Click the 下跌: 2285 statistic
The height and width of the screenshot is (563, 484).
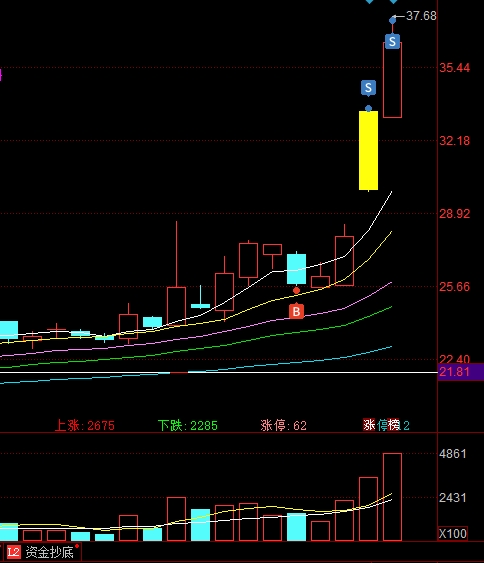pyautogui.click(x=188, y=425)
